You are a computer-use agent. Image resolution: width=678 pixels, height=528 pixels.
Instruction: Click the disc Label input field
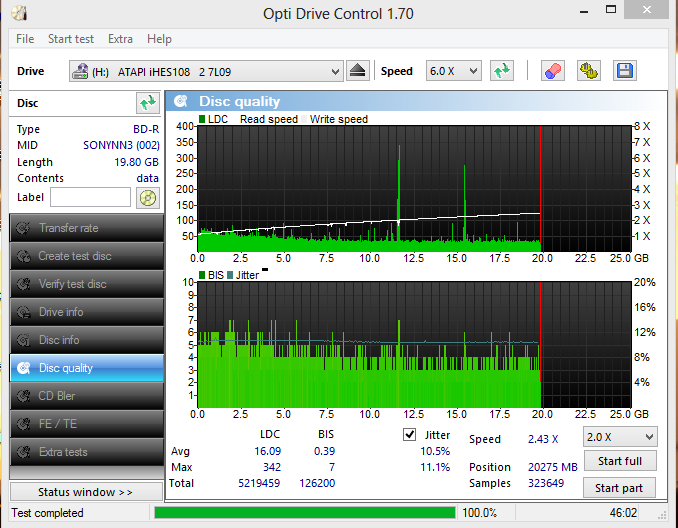90,197
